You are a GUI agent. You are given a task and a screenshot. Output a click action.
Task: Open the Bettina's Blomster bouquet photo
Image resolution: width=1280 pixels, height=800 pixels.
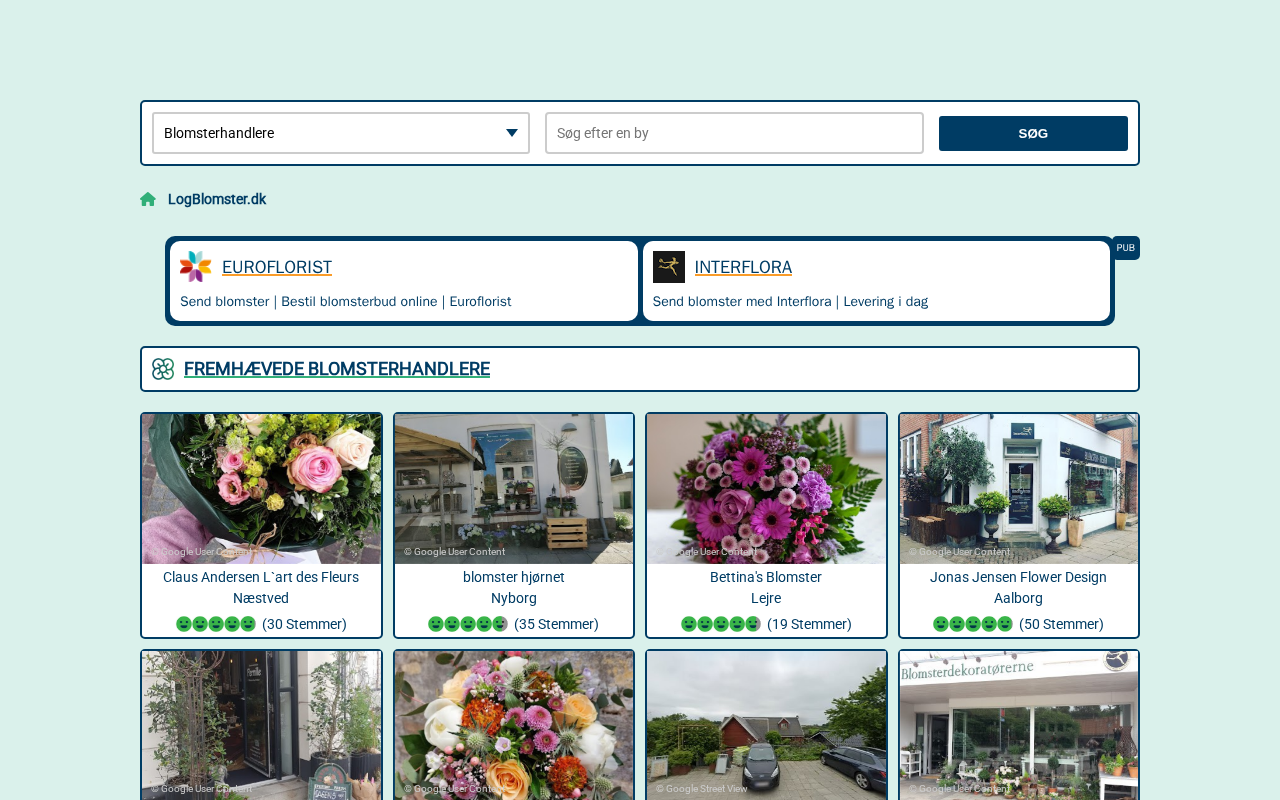coord(766,489)
